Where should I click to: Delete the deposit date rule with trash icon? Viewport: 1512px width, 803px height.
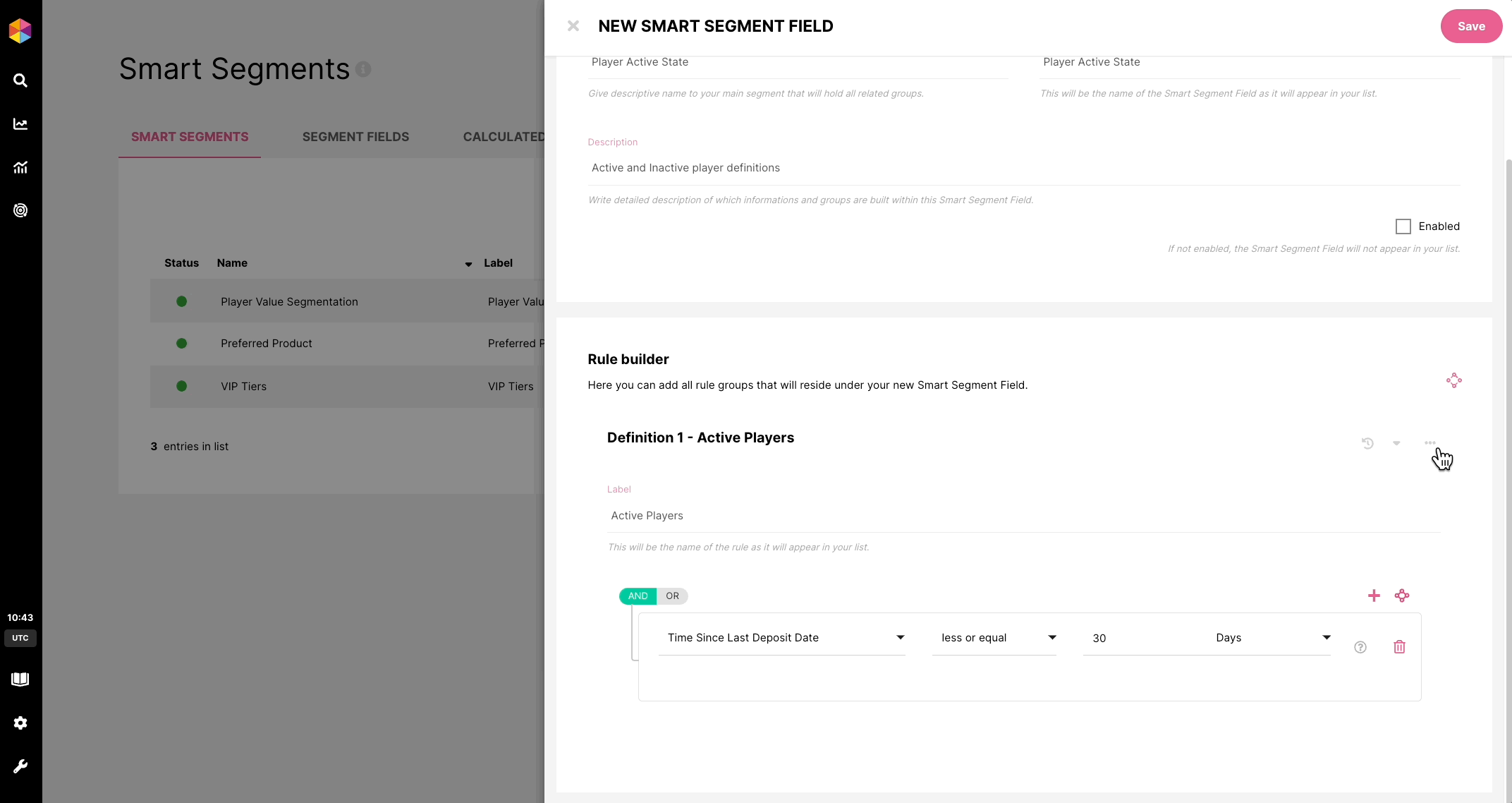(x=1399, y=647)
